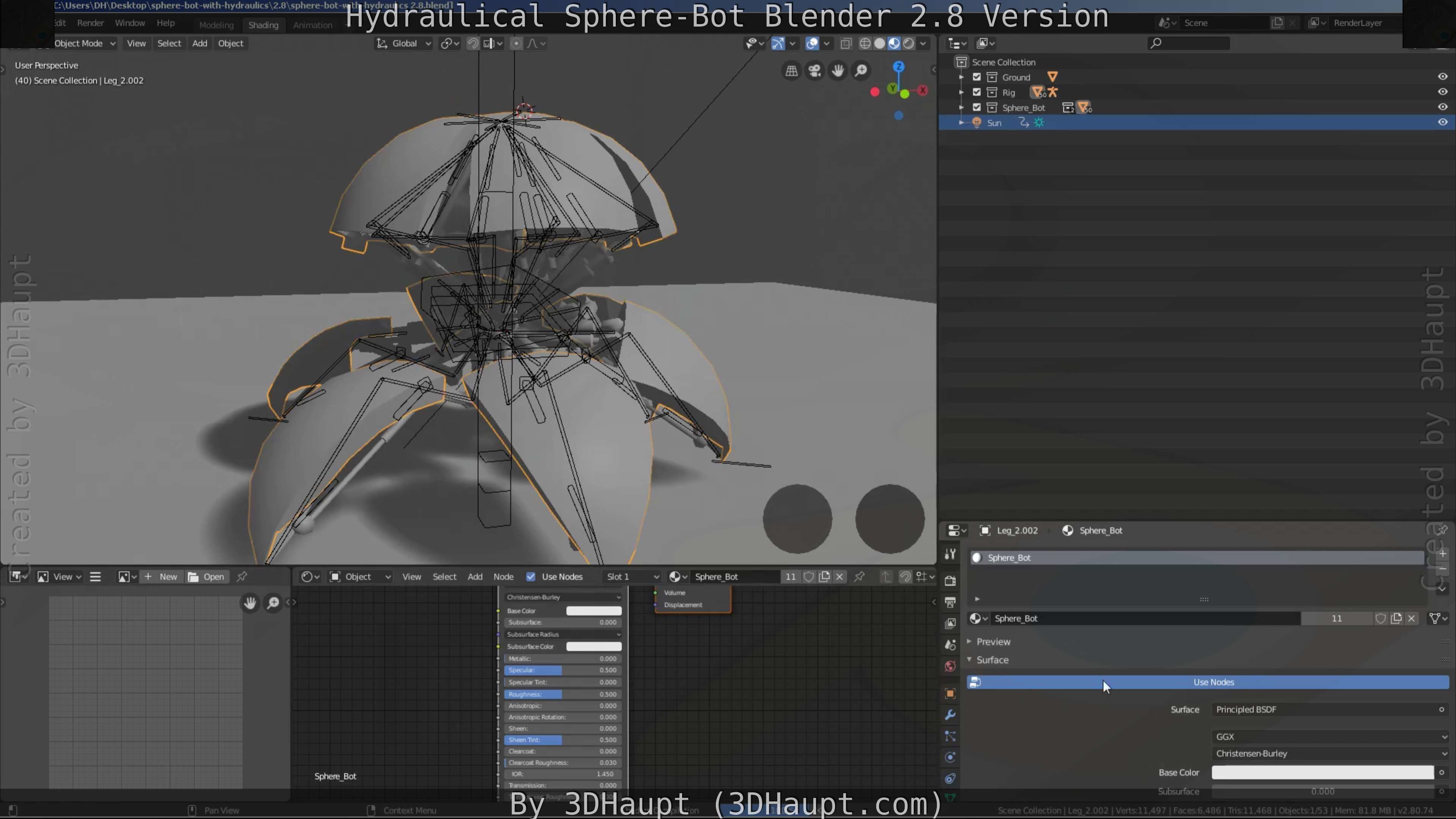
Task: Open the Object Mode dropdown
Action: 85,44
